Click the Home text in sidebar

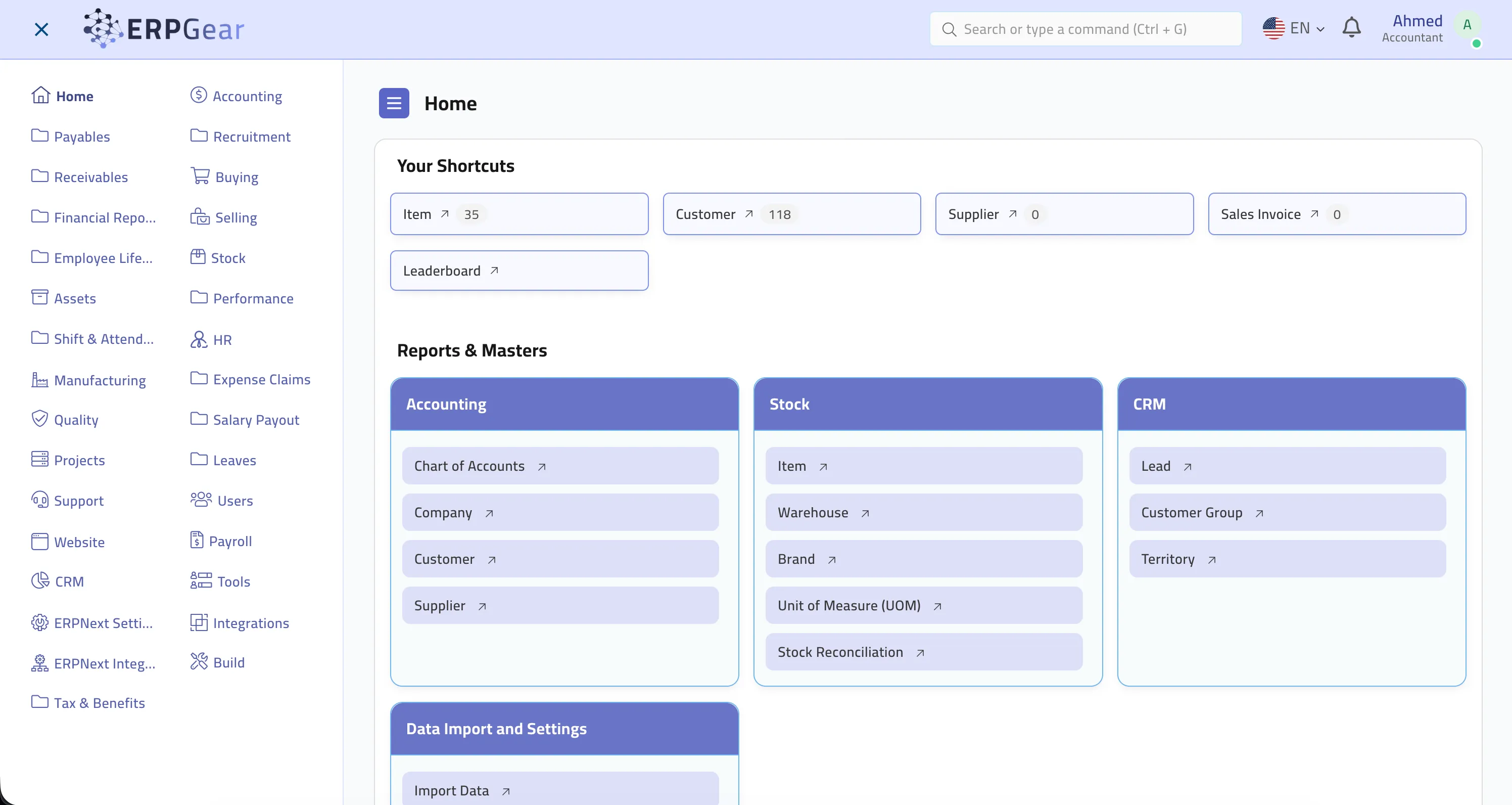(x=75, y=96)
